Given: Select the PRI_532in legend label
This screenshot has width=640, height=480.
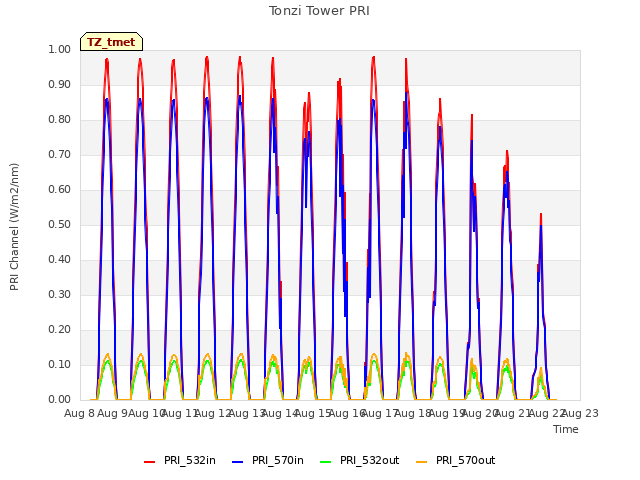Looking at the screenshot, I should pos(189,460).
